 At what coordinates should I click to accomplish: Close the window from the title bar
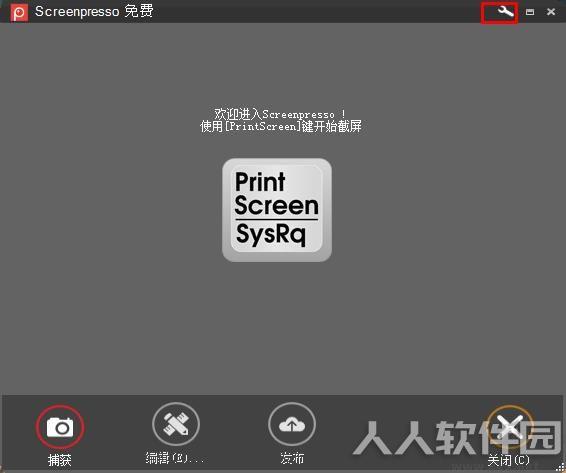[551, 12]
